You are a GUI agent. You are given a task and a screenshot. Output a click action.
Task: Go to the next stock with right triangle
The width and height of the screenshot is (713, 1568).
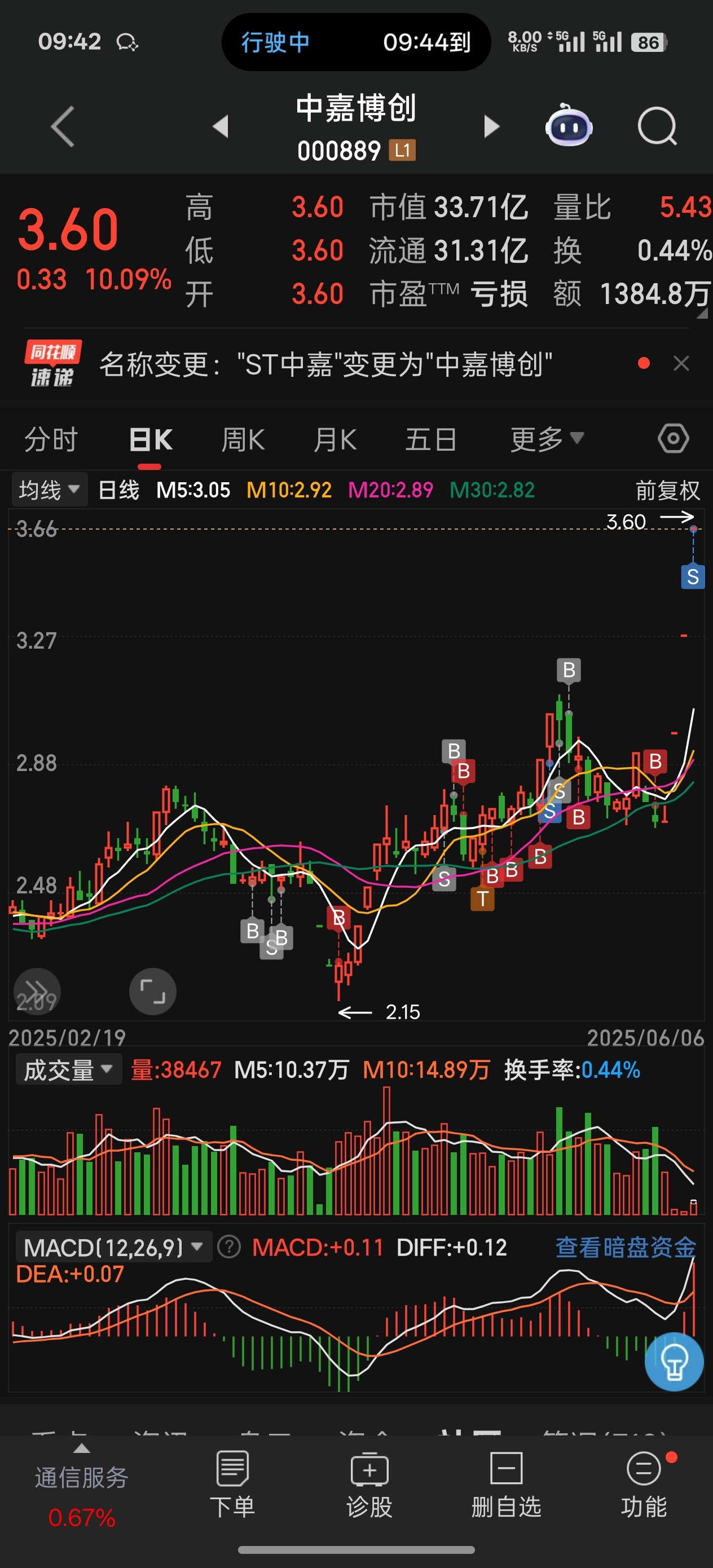491,126
